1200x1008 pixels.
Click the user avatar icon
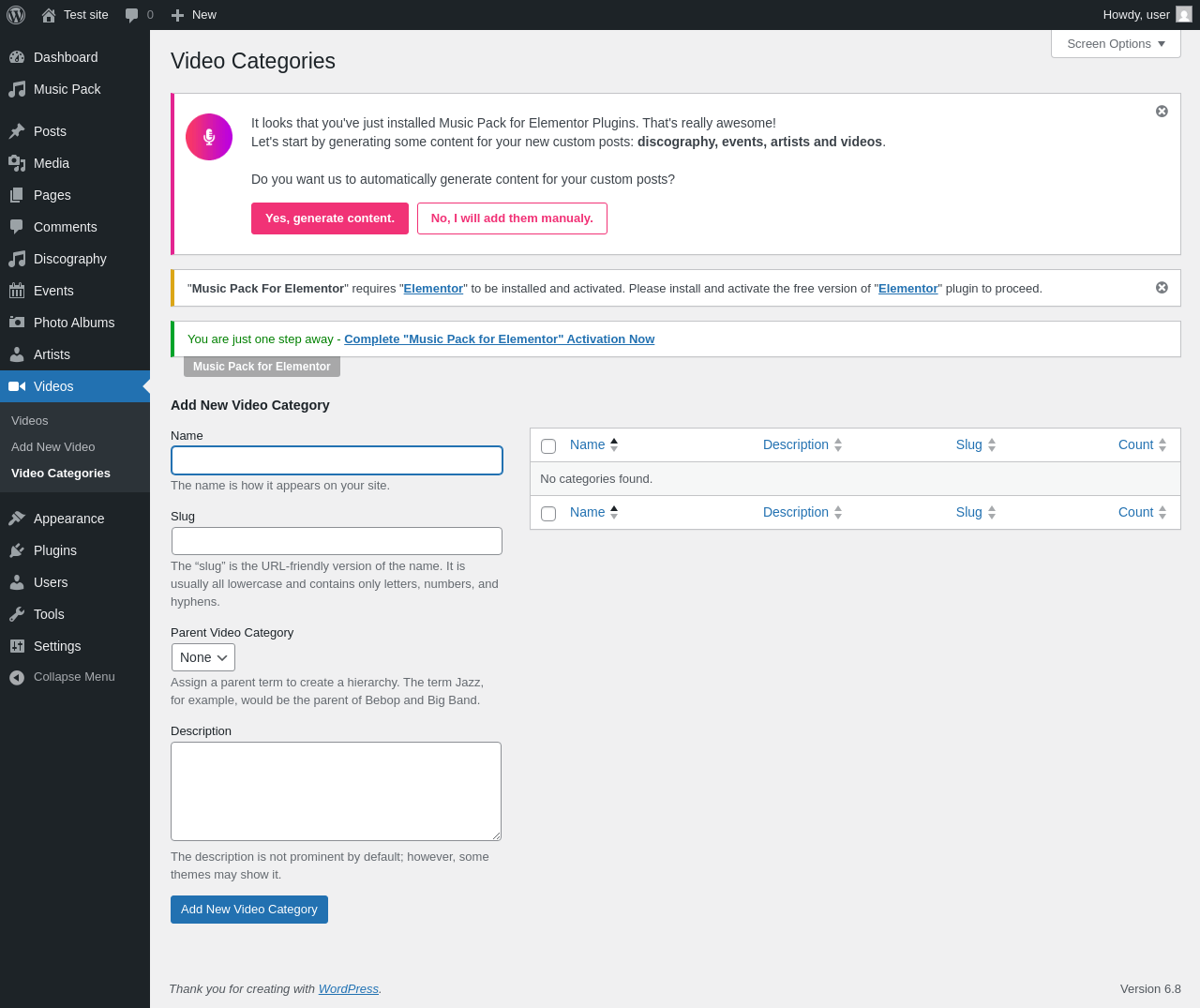pyautogui.click(x=1184, y=15)
